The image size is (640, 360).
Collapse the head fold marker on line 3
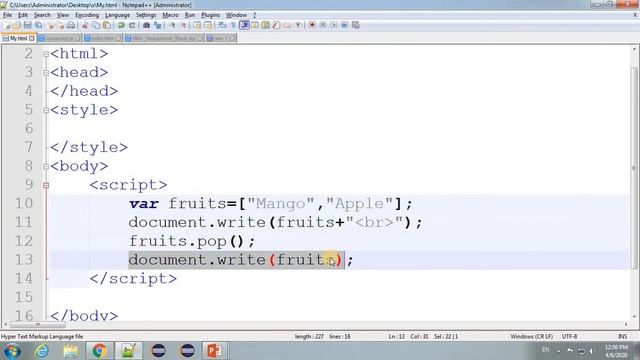tap(46, 73)
